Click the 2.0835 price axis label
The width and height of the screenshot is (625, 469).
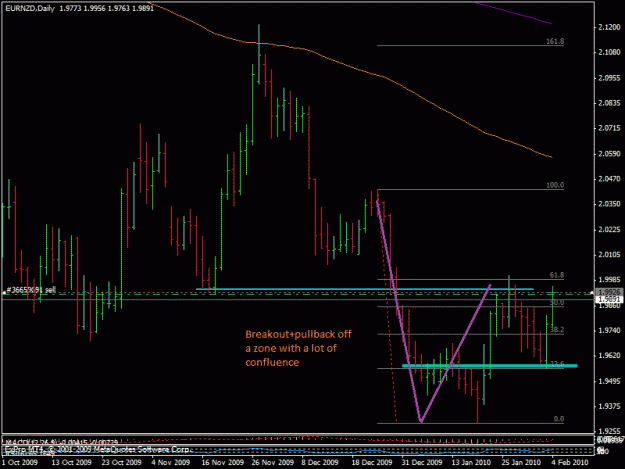click(609, 103)
